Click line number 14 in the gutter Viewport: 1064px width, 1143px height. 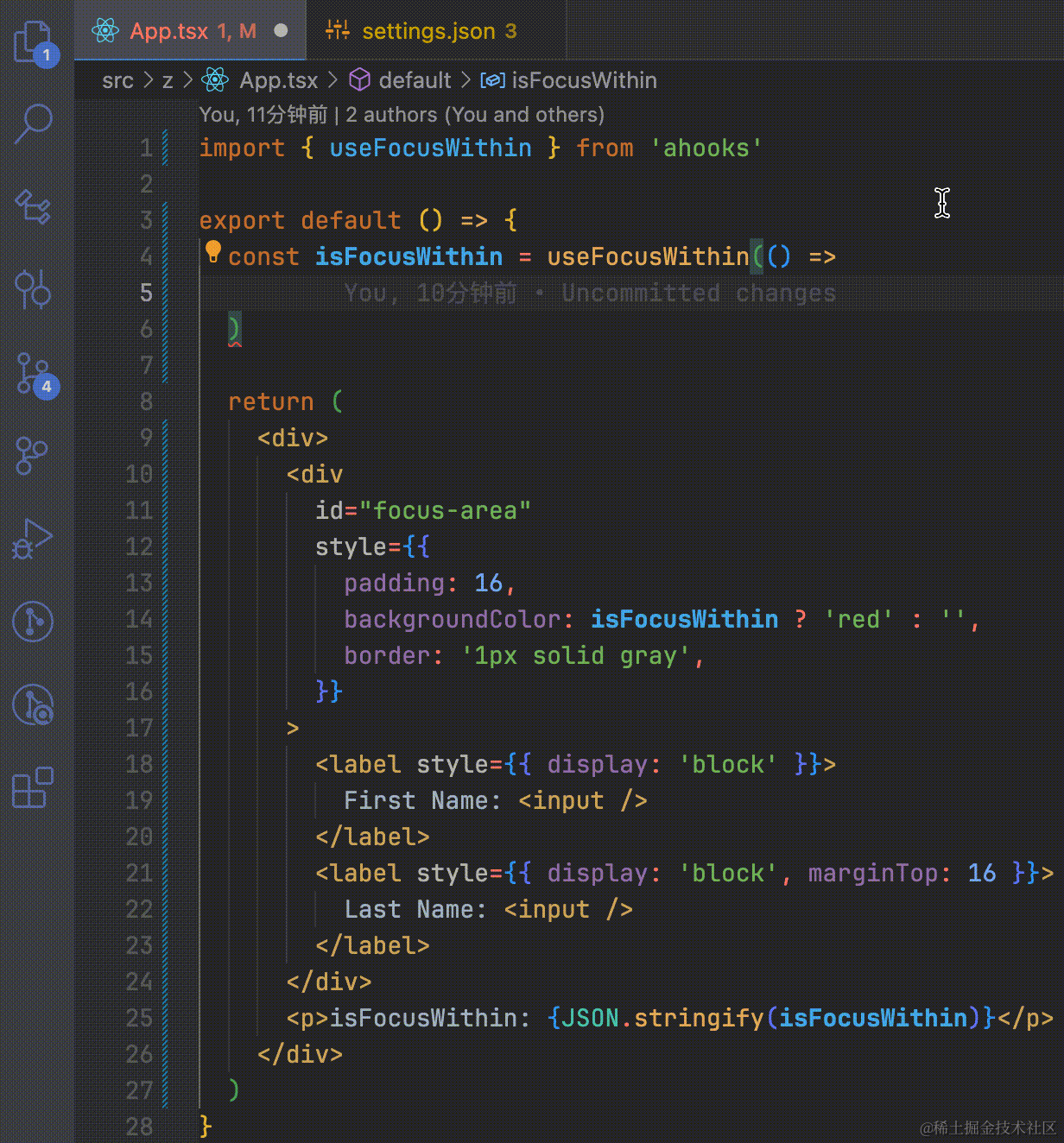click(x=139, y=619)
